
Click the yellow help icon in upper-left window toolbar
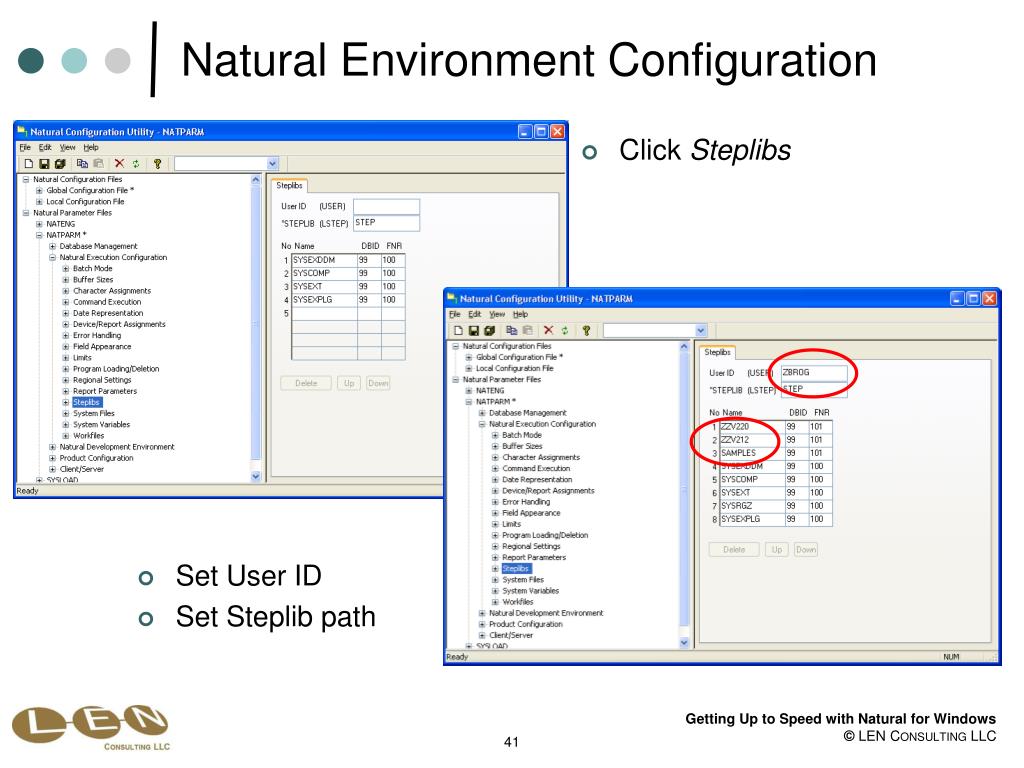point(157,164)
